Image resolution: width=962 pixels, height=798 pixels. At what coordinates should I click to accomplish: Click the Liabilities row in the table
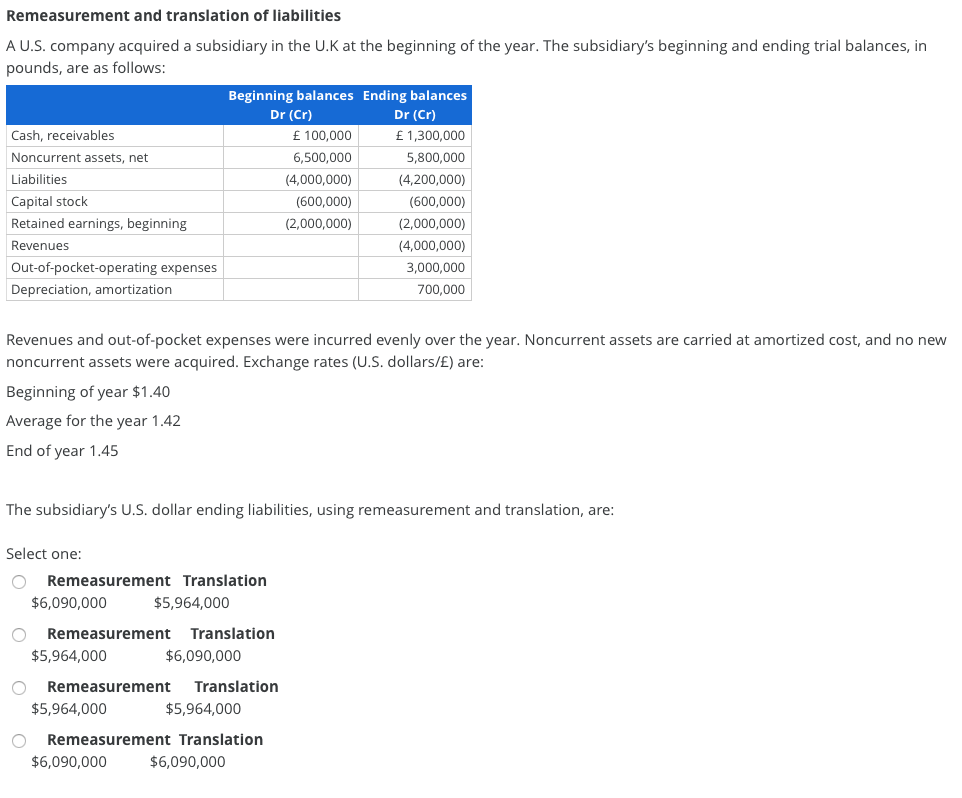[x=38, y=179]
